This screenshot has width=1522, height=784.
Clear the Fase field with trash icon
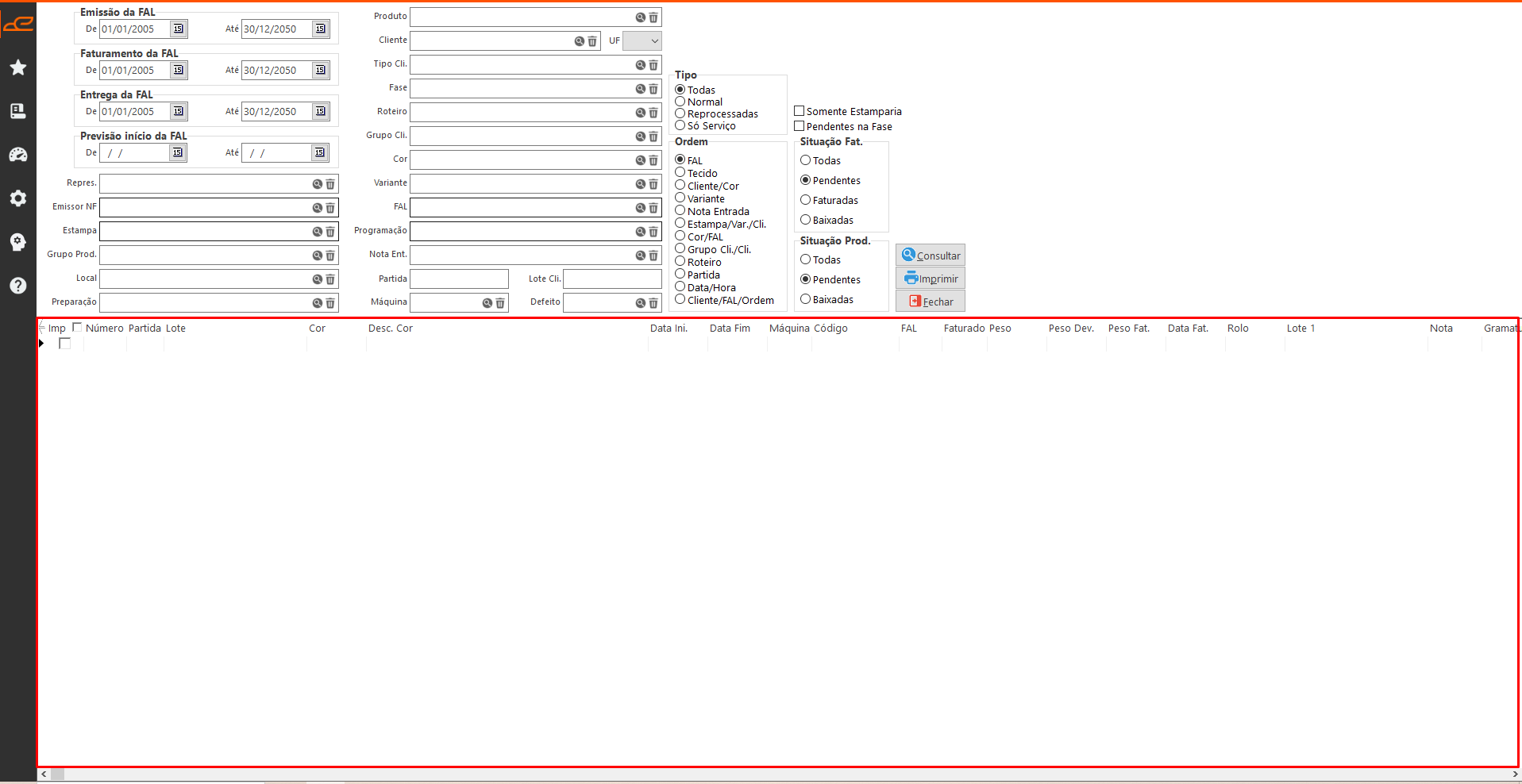pyautogui.click(x=653, y=89)
